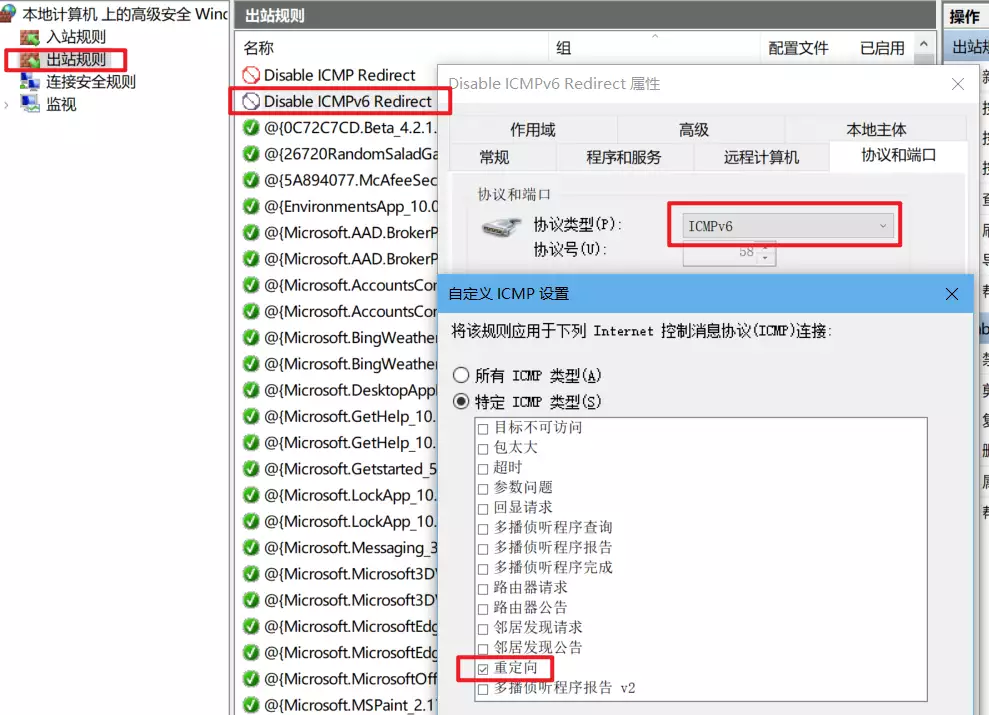Select 所有 ICMP 类型 radio button

(x=461, y=376)
